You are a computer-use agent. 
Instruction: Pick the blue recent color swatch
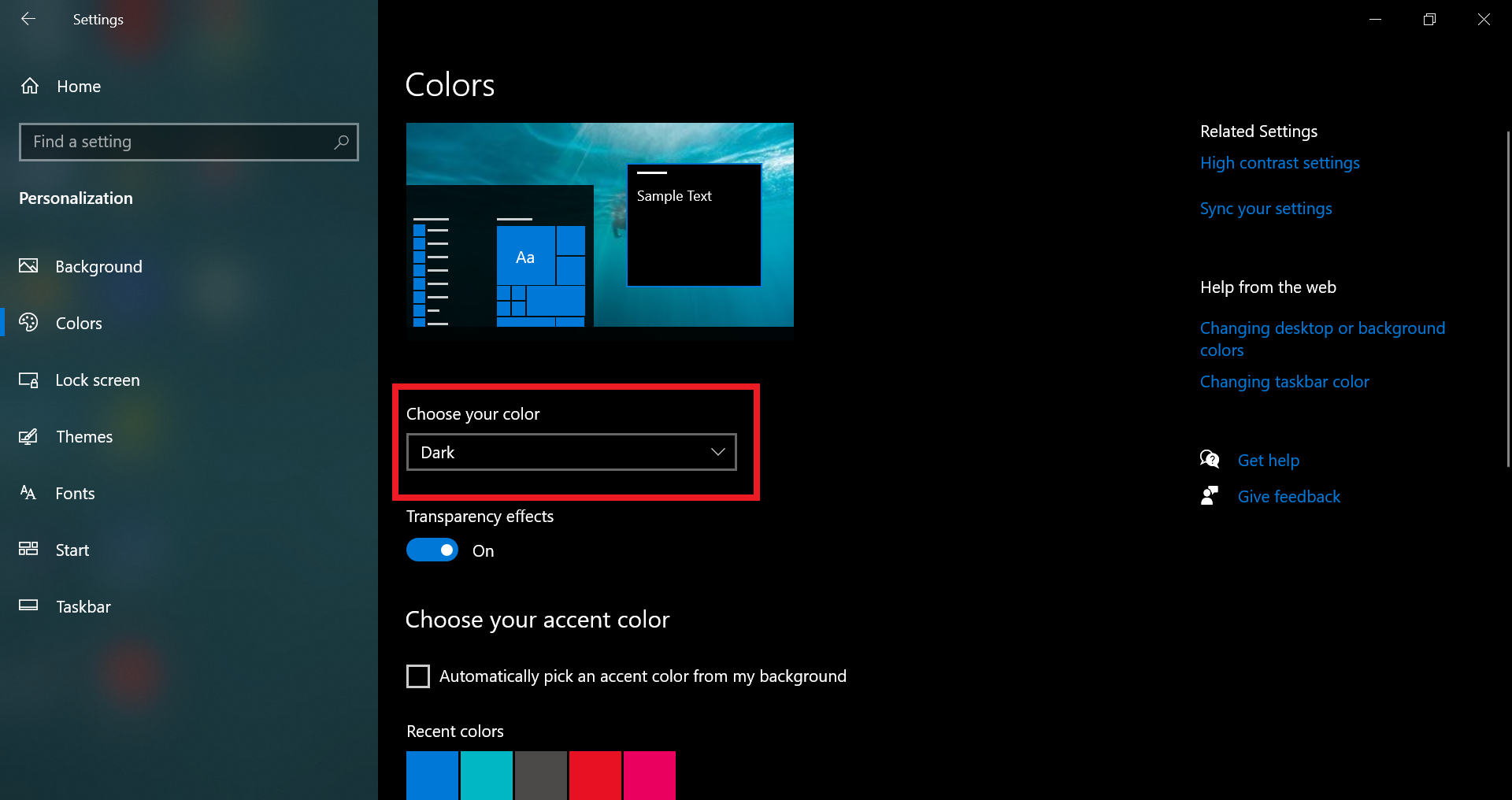[432, 776]
